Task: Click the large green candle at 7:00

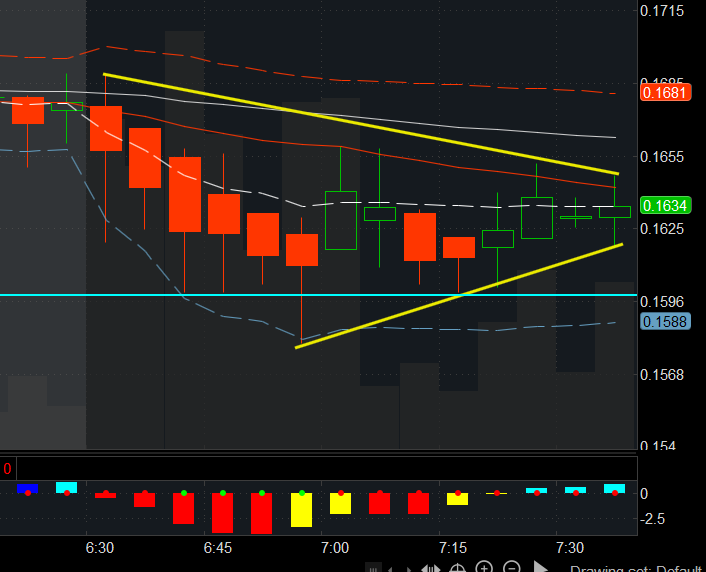Action: tap(341, 220)
